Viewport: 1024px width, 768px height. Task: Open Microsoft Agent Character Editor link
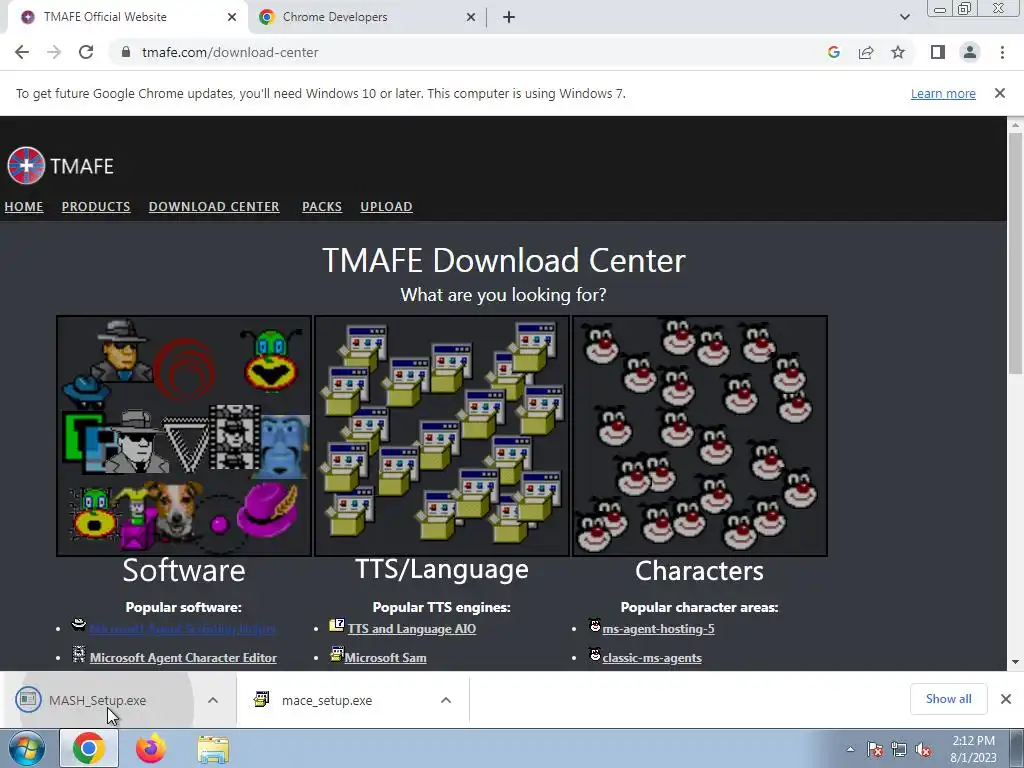pos(183,658)
